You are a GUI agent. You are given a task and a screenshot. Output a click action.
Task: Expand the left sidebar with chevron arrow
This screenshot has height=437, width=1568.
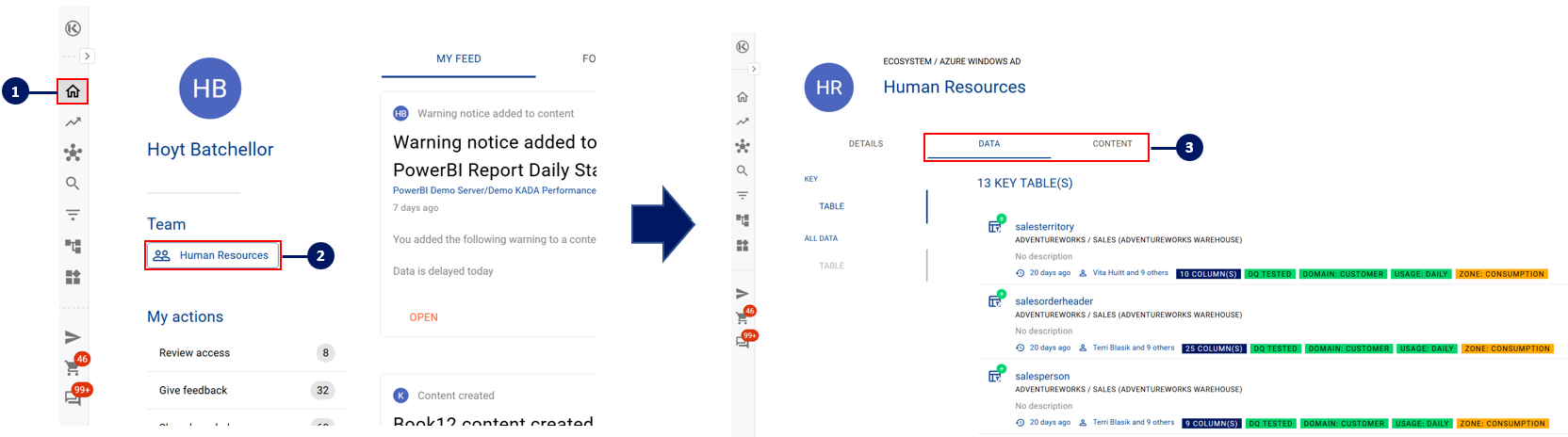[x=87, y=57]
